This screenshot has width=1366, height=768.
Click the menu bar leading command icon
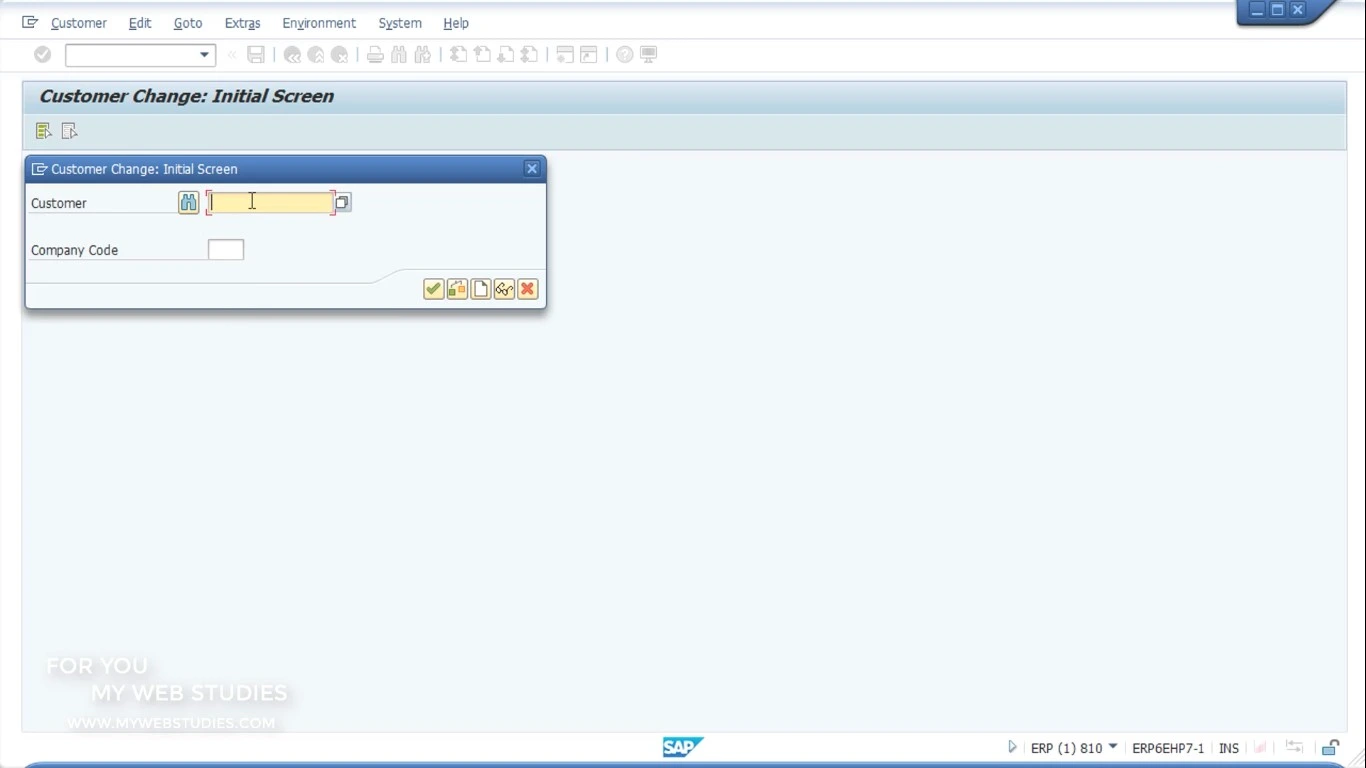[x=30, y=22]
